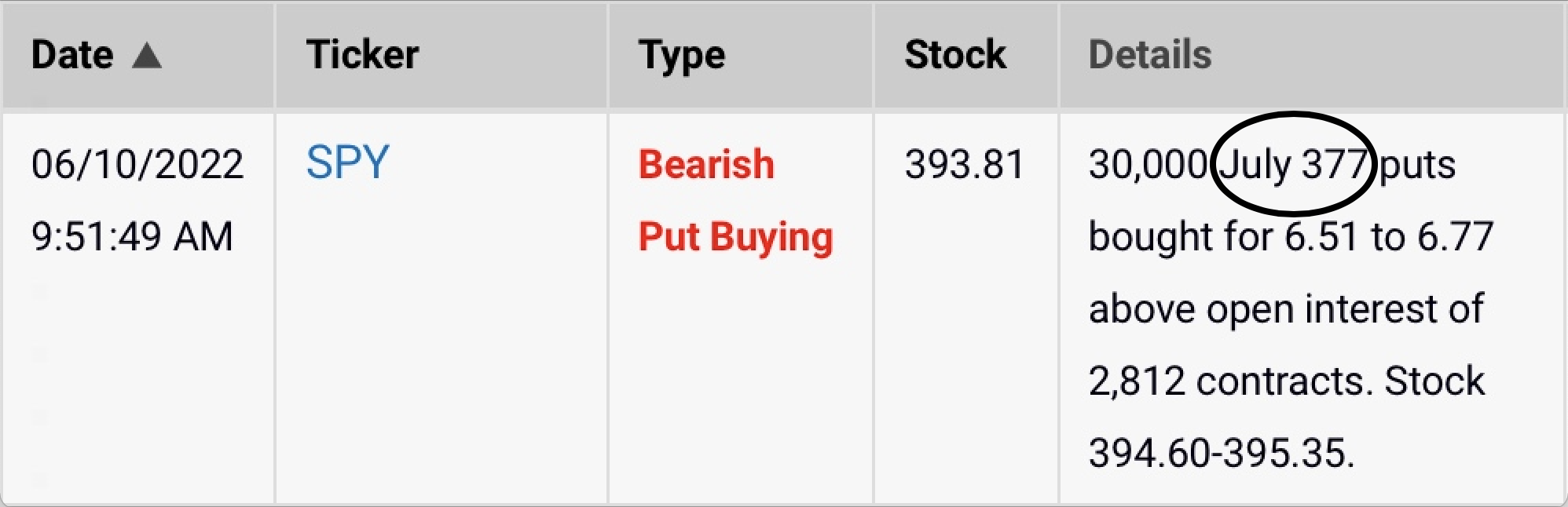Click the 06/10/2022 date text
Viewport: 1568px width, 507px height.
click(137, 164)
